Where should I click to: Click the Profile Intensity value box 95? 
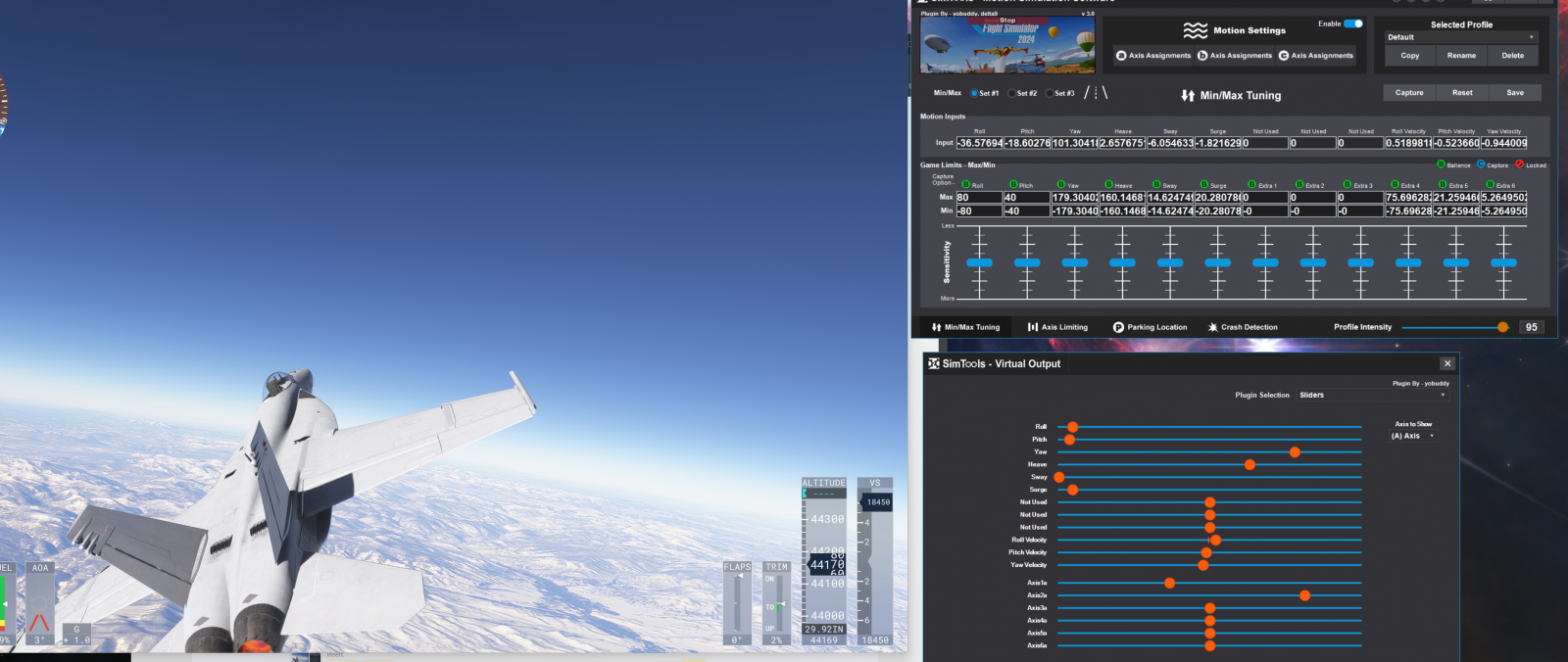coord(1531,327)
